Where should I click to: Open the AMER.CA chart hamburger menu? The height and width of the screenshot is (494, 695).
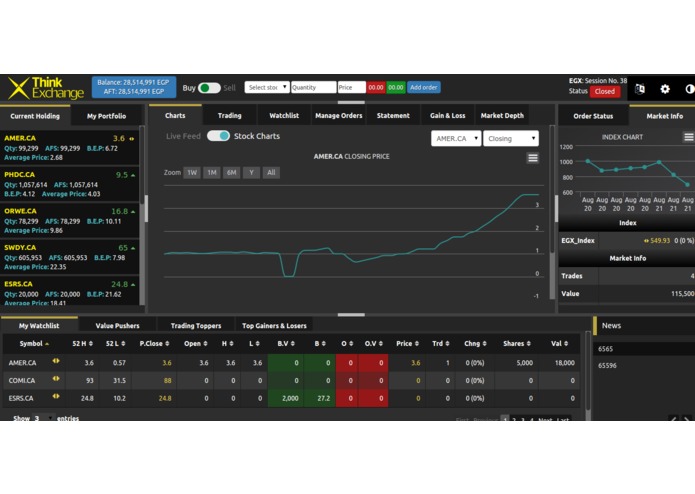point(533,158)
